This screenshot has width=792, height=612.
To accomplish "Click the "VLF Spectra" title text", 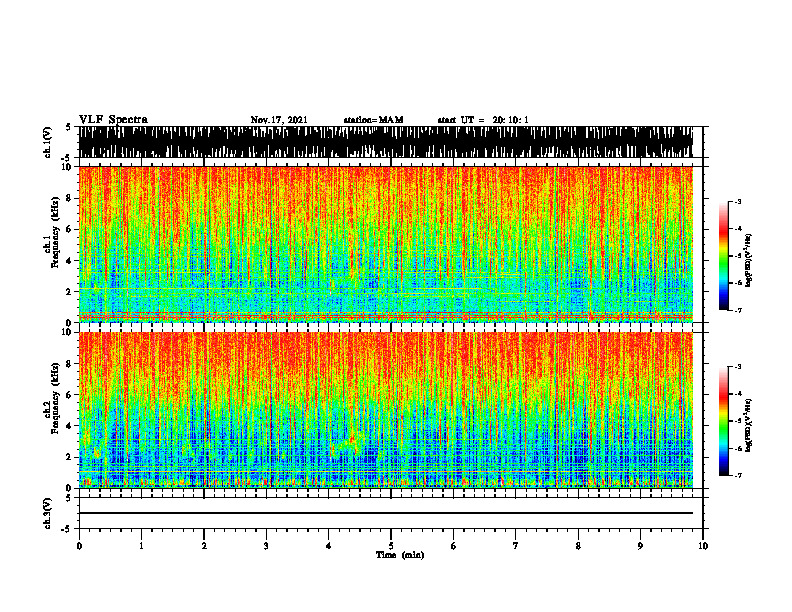I will click(113, 120).
